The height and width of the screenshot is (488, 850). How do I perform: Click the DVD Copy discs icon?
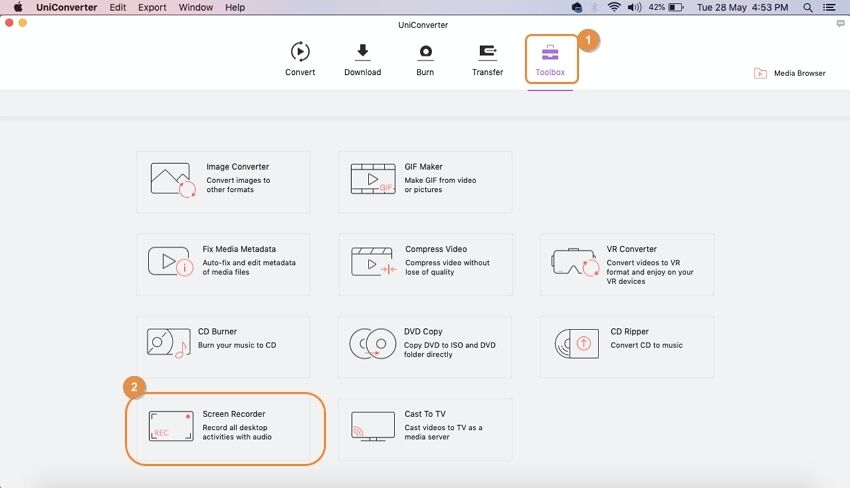point(372,344)
